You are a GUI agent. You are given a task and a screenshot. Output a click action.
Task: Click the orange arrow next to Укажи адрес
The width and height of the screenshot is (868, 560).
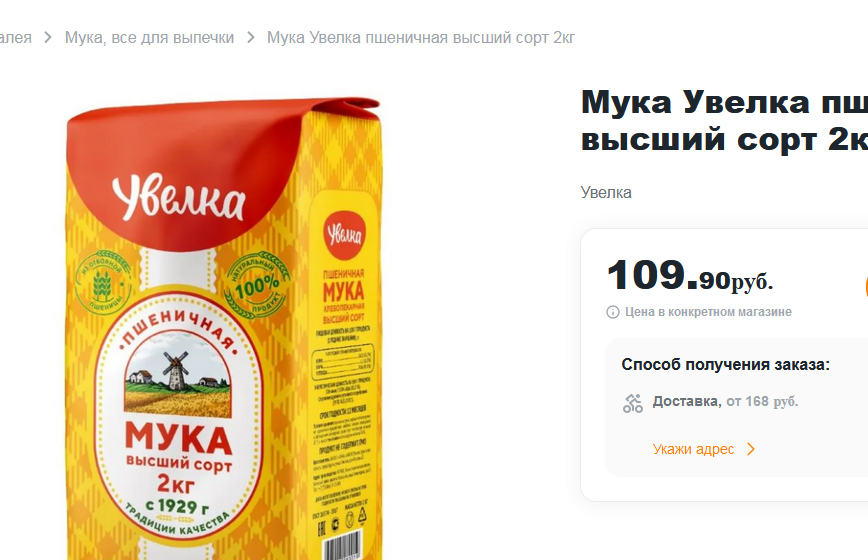(751, 449)
